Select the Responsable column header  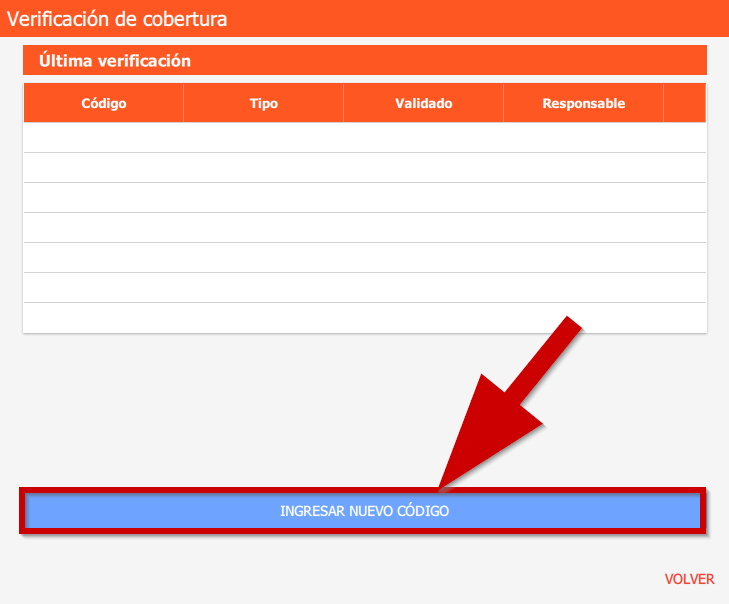click(x=583, y=103)
